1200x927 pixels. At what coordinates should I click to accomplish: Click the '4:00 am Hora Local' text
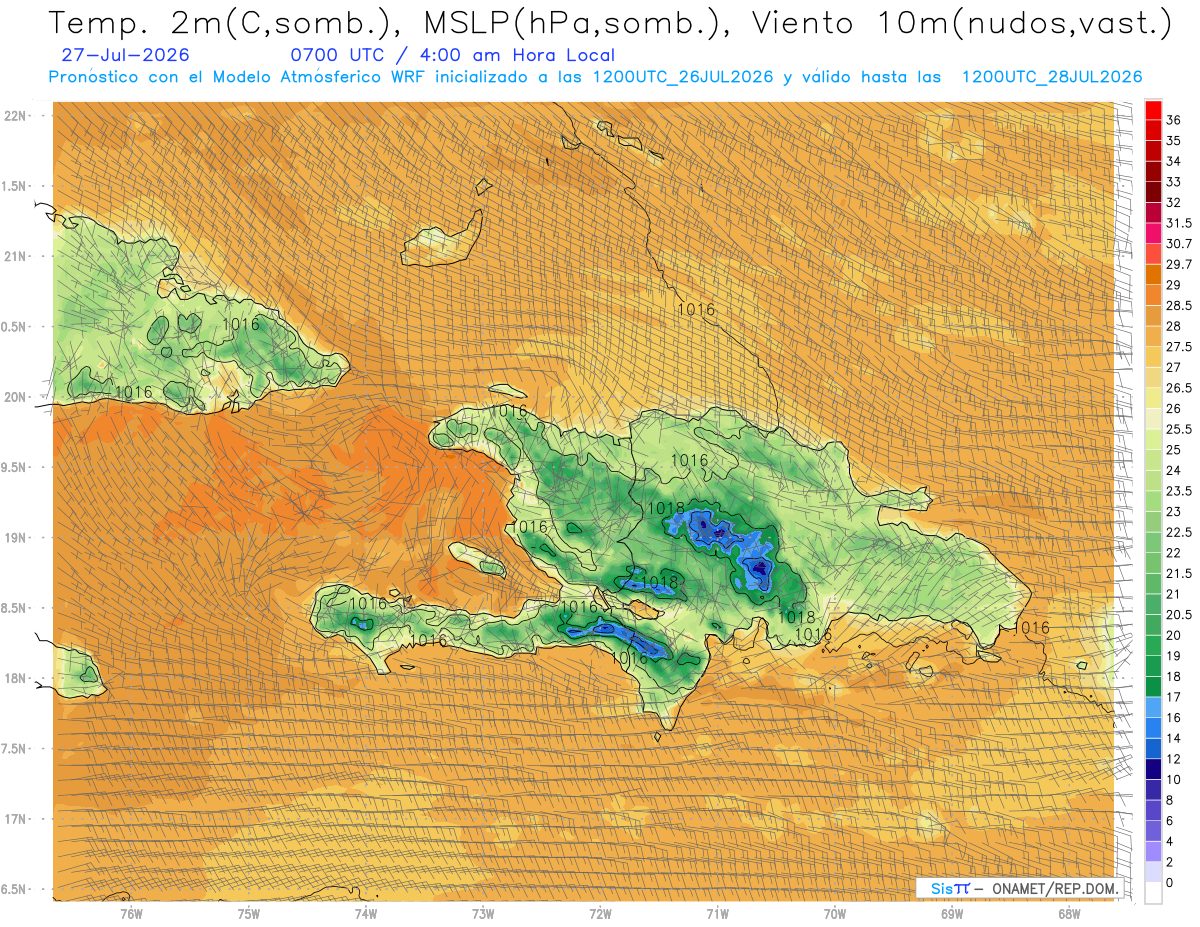coord(517,55)
